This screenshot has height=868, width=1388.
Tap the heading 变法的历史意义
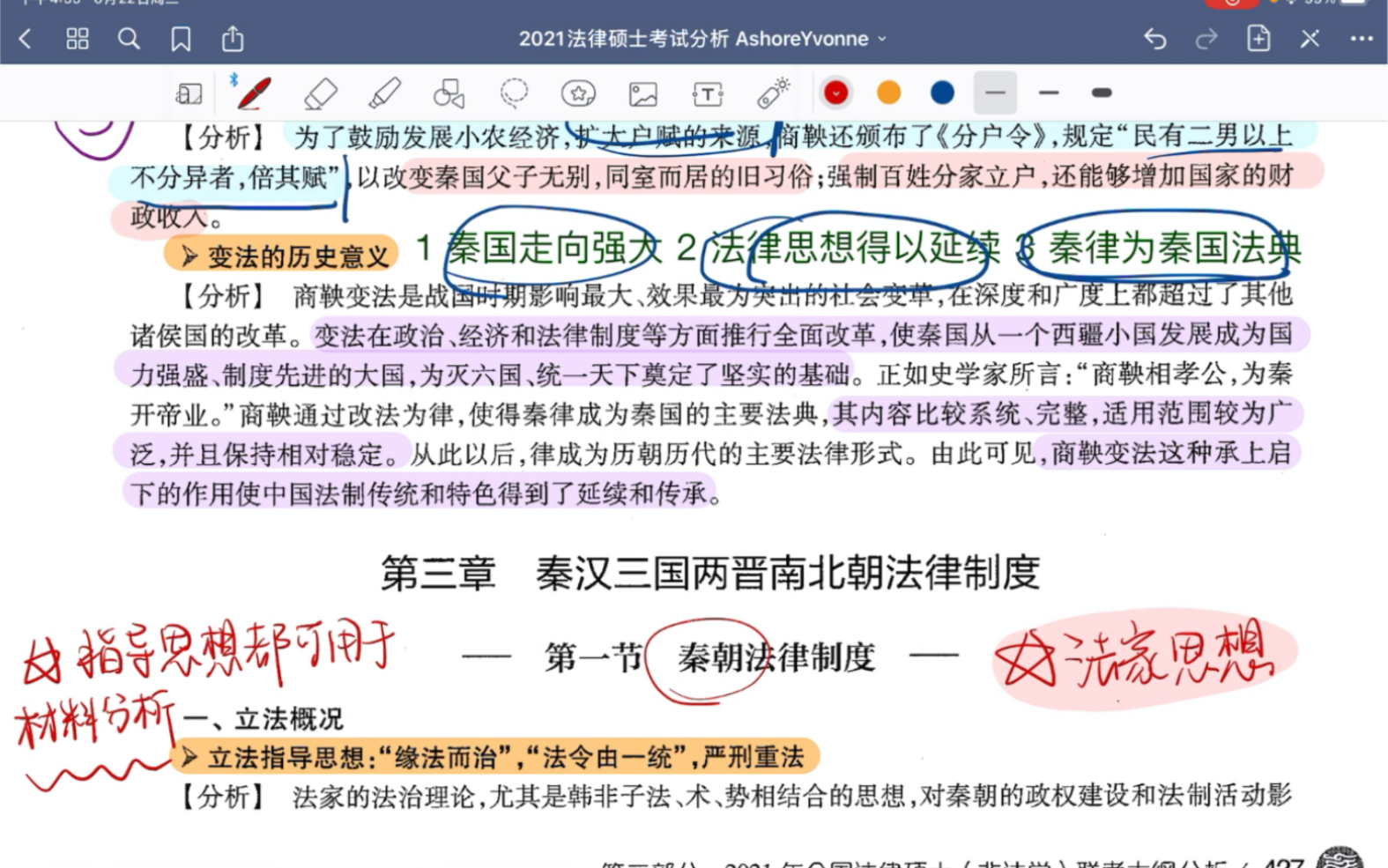tap(298, 256)
